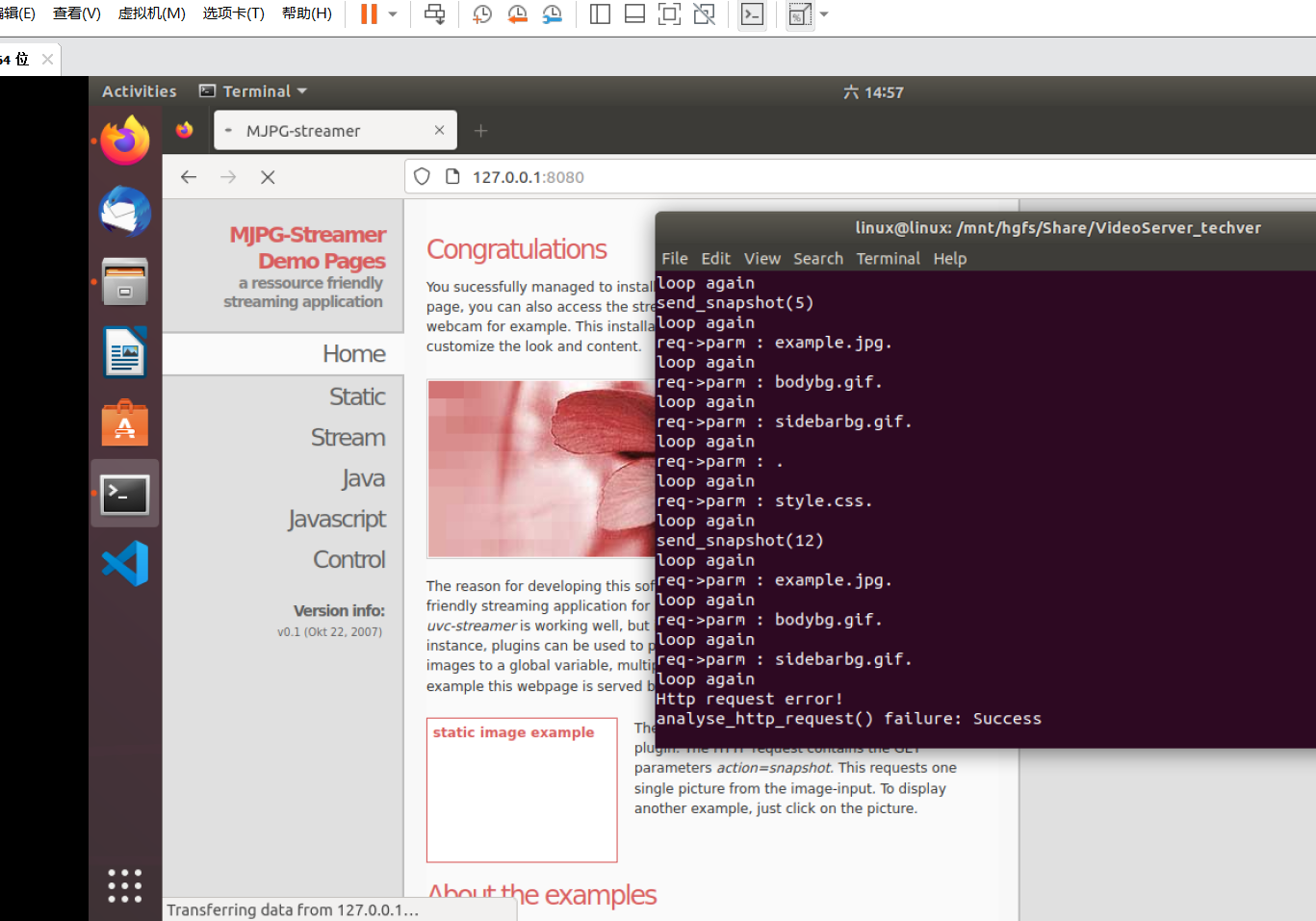
Task: Open the Stream page link
Action: 348,438
